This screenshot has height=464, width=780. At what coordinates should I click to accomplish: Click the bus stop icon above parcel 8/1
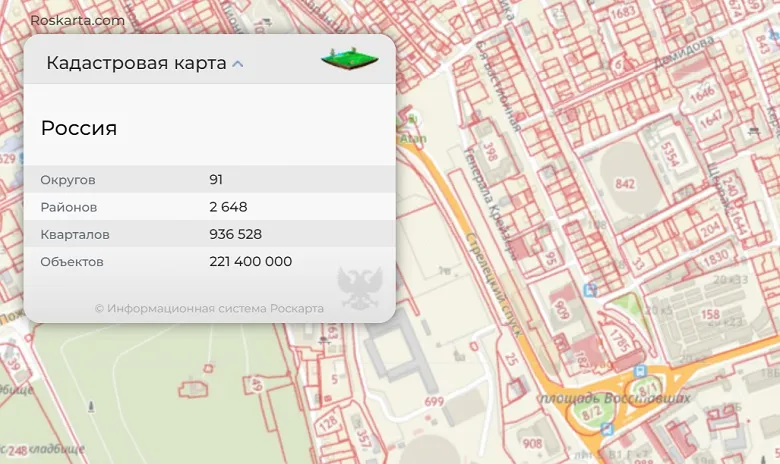(639, 370)
